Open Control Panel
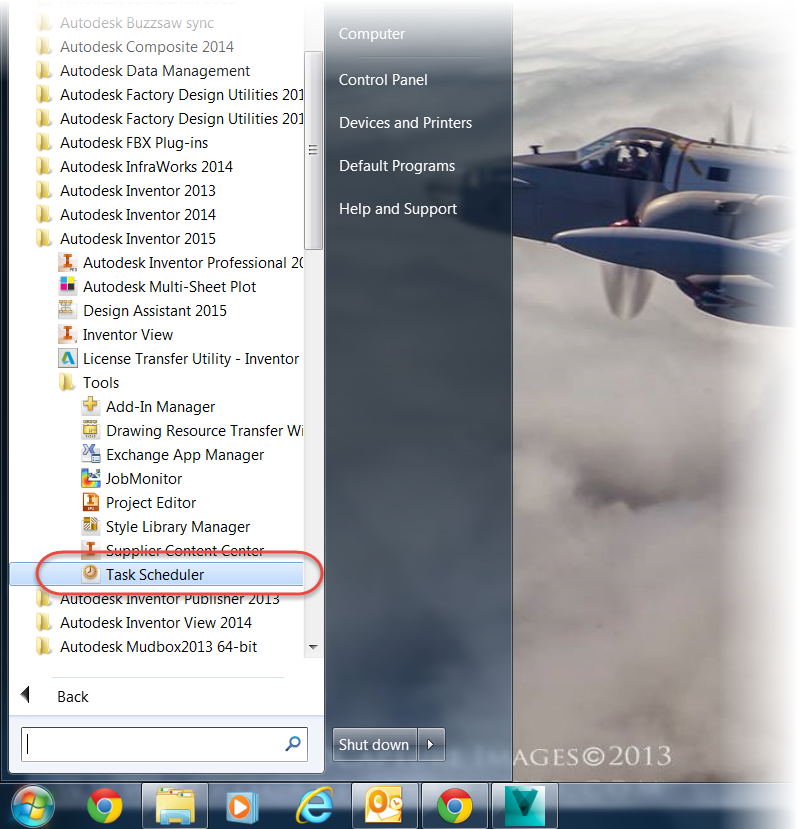Viewport: 798px width, 829px height. [383, 80]
